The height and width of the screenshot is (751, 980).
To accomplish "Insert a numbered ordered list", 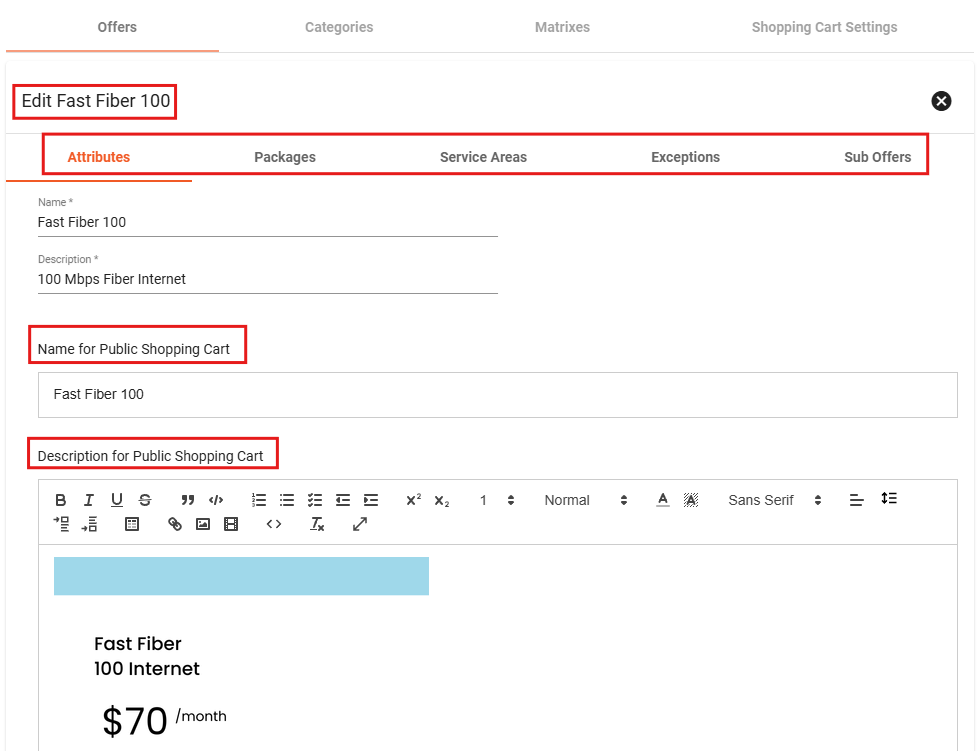I will tap(259, 500).
